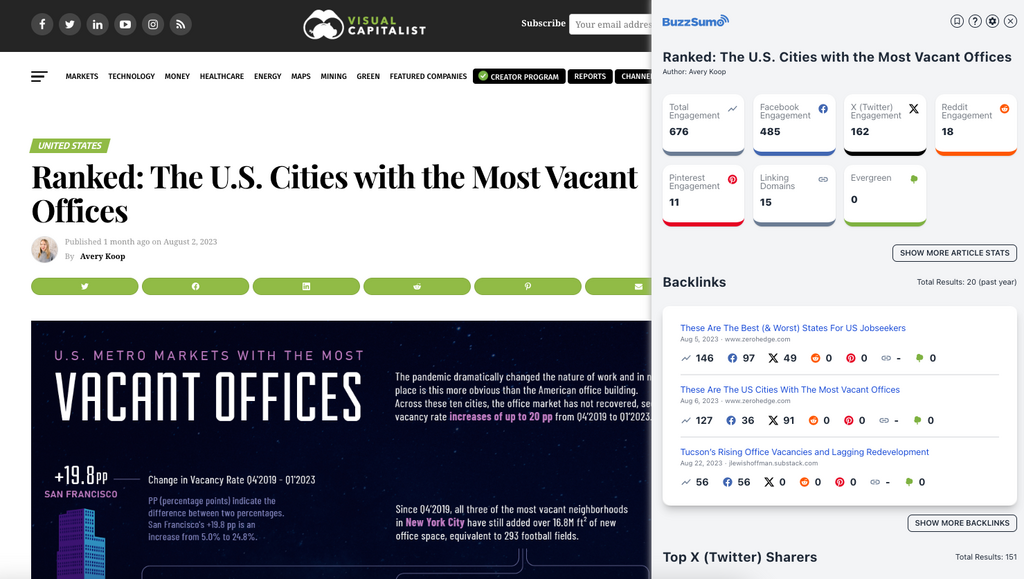Open the hamburger menu icon

click(39, 76)
